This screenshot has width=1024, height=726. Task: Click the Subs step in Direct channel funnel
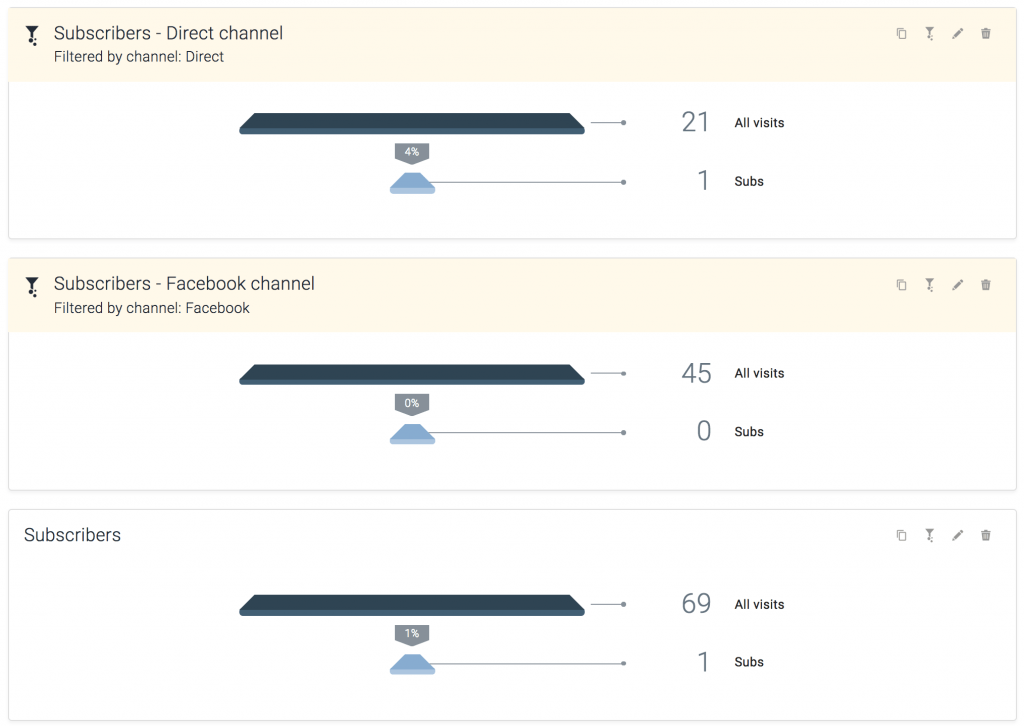(412, 183)
